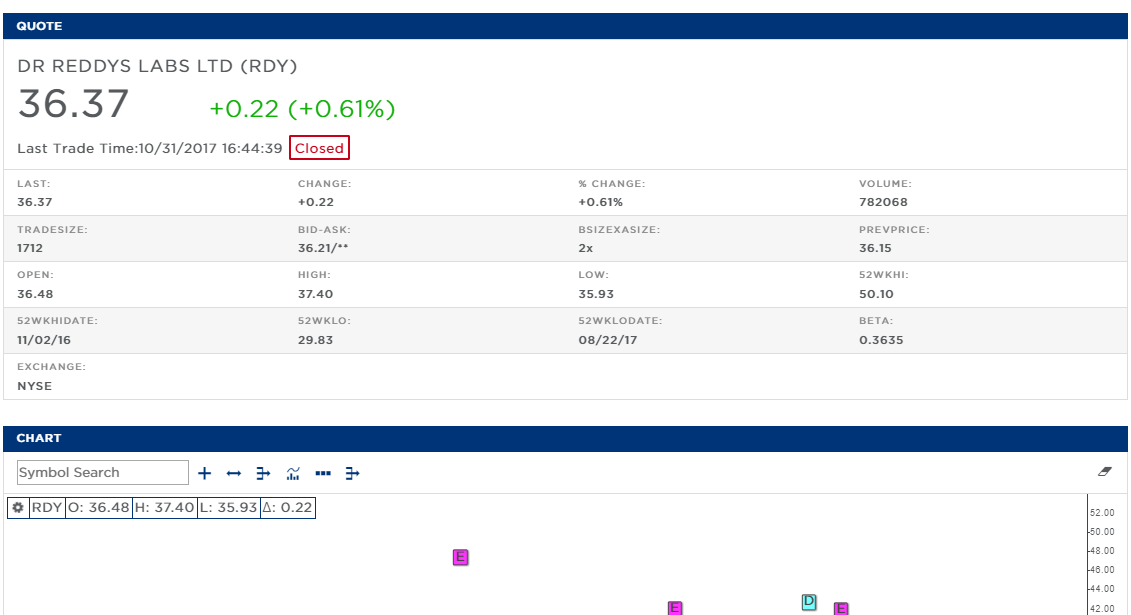1131x615 pixels.
Task: Open the ellipsis more-options icon
Action: (x=322, y=472)
